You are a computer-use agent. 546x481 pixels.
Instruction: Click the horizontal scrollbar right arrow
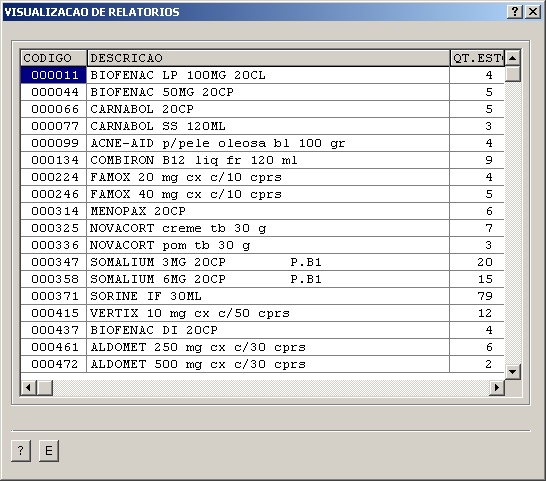pos(497,387)
